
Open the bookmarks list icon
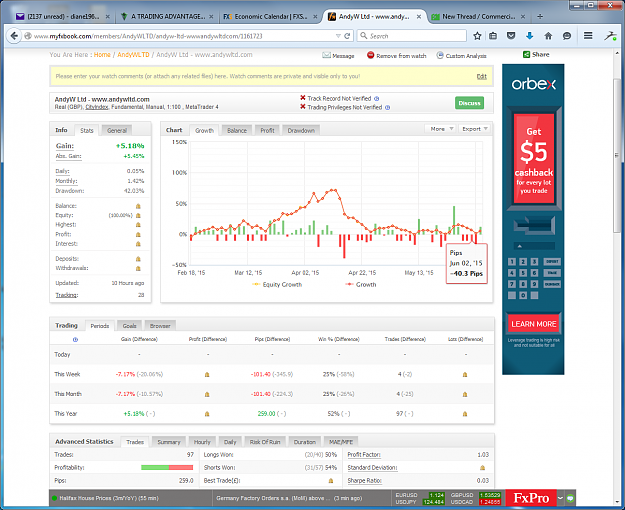[493, 36]
